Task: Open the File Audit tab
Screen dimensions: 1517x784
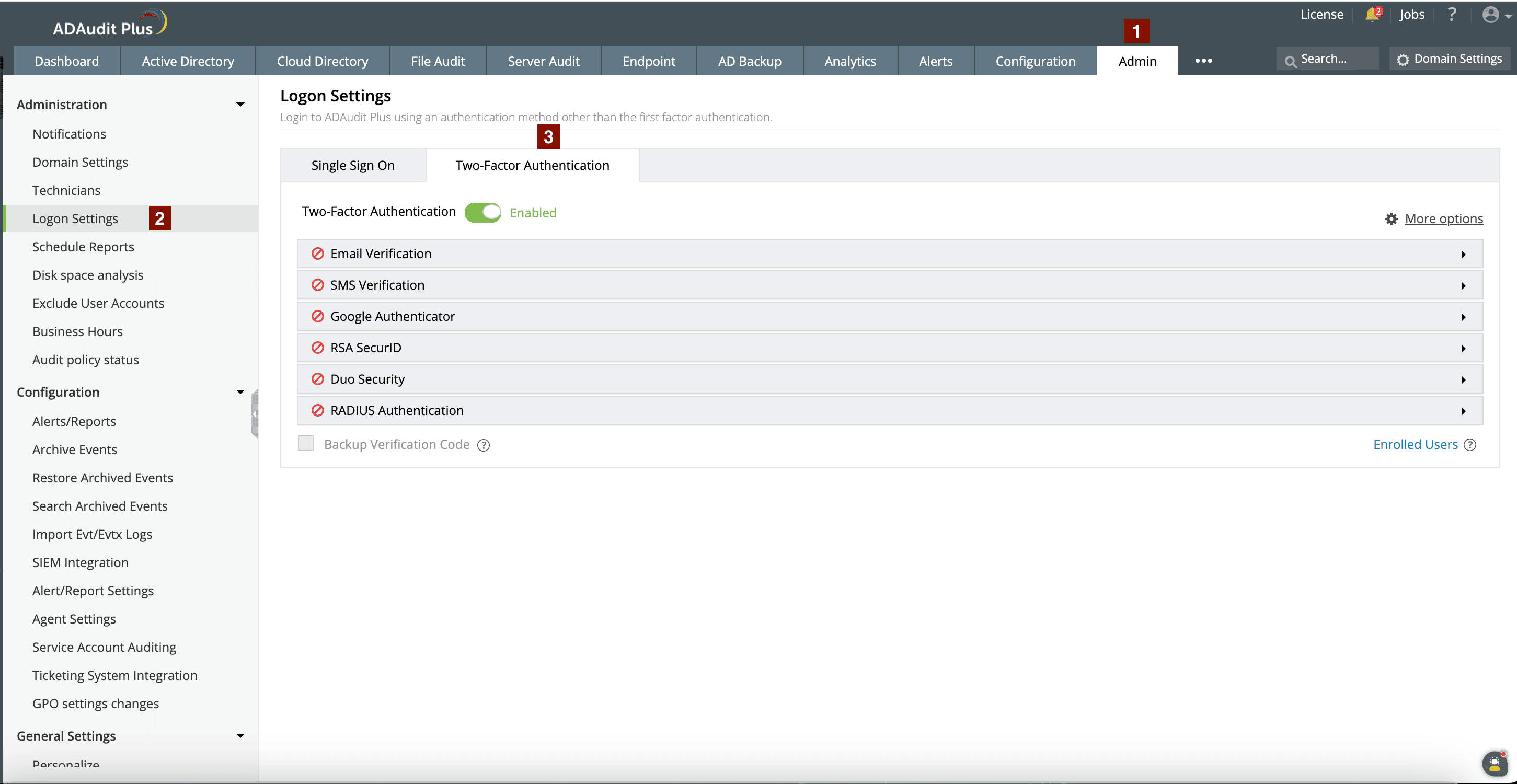Action: point(438,61)
